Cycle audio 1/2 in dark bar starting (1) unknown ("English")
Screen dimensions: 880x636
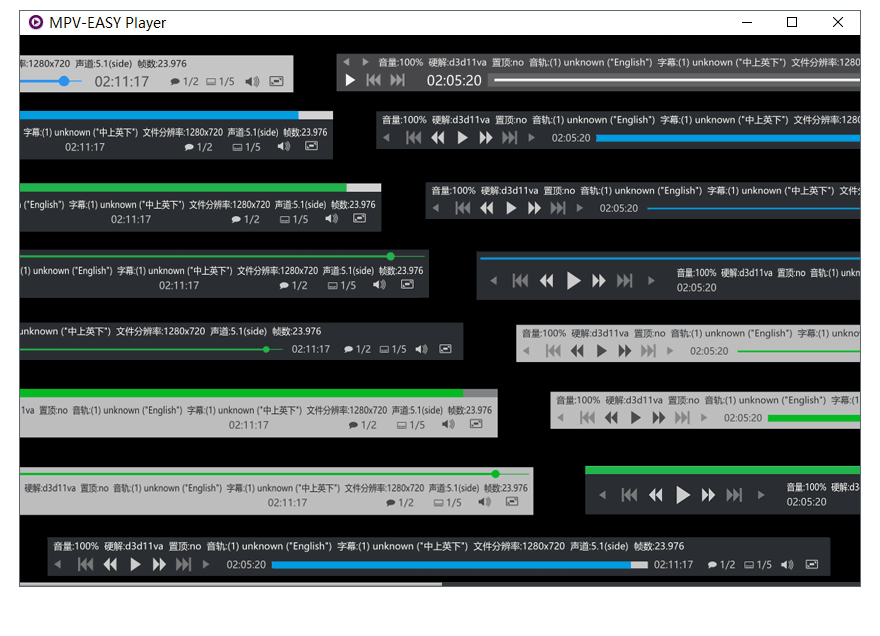[294, 286]
